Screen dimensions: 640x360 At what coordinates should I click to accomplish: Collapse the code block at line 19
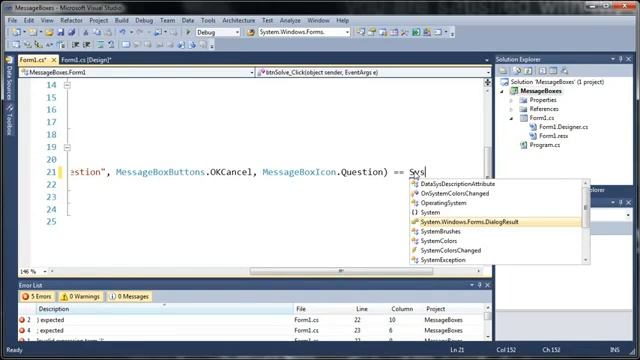pyautogui.click(x=67, y=147)
